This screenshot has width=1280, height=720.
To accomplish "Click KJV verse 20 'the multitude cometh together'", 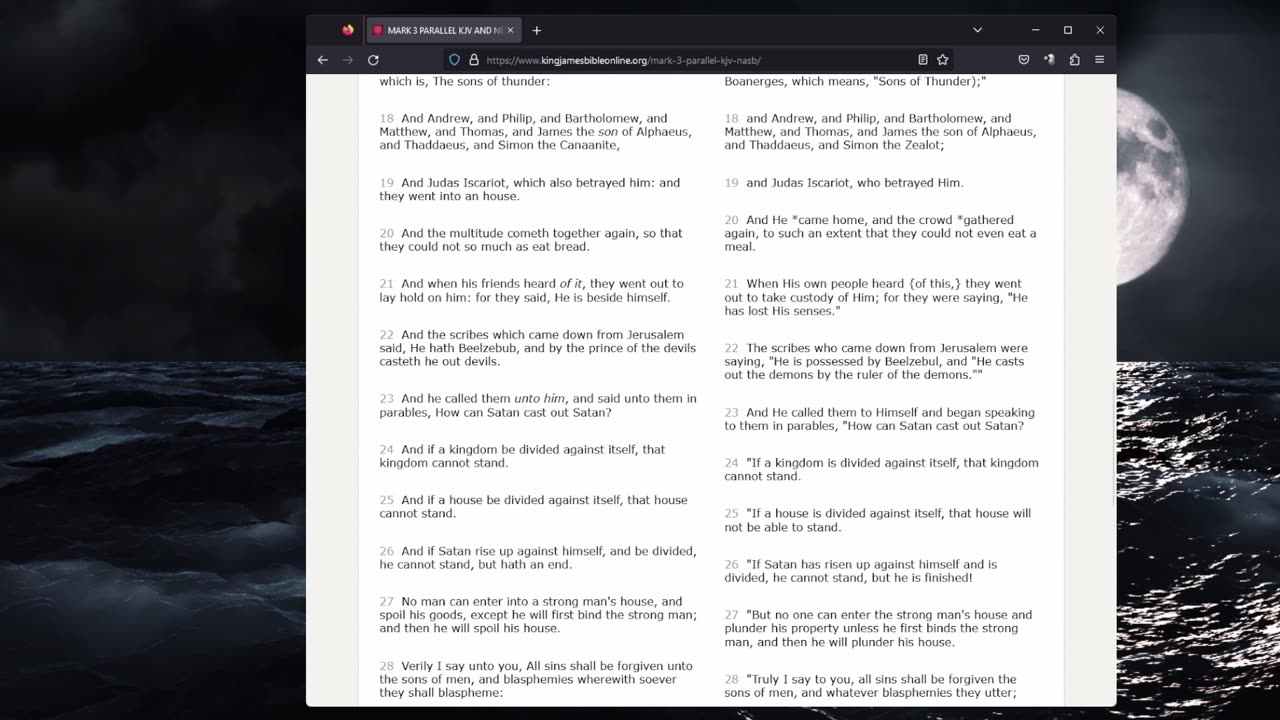I will pyautogui.click(x=531, y=240).
